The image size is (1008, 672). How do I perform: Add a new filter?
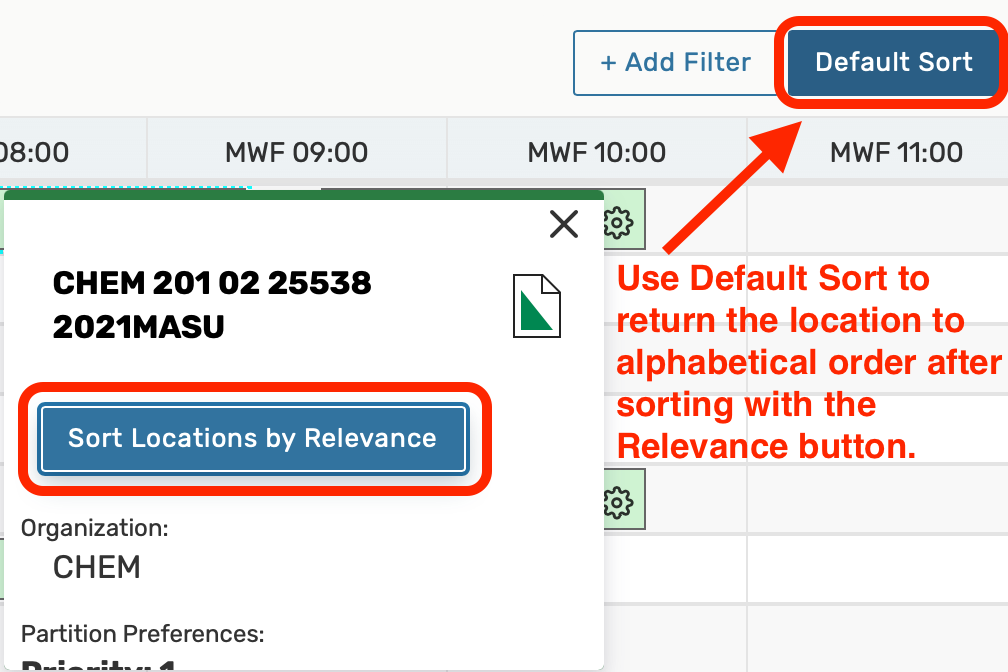point(675,63)
